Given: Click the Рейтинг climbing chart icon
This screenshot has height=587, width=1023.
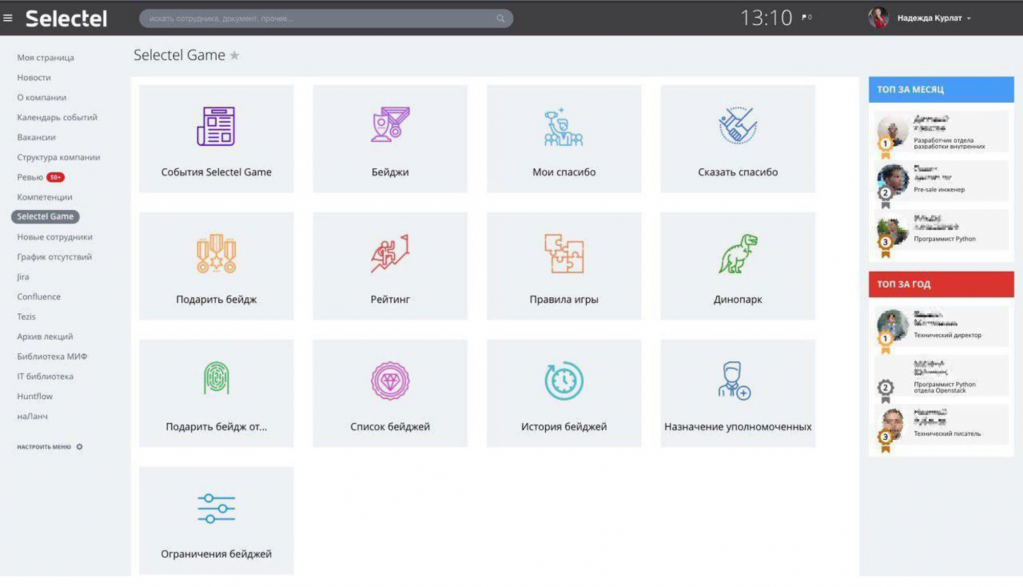Looking at the screenshot, I should click(x=390, y=254).
